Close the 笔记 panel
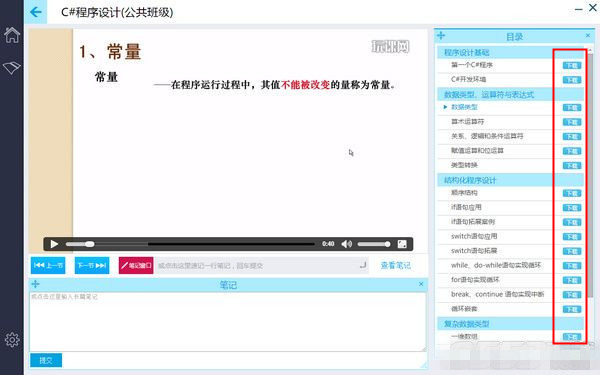 click(x=421, y=284)
